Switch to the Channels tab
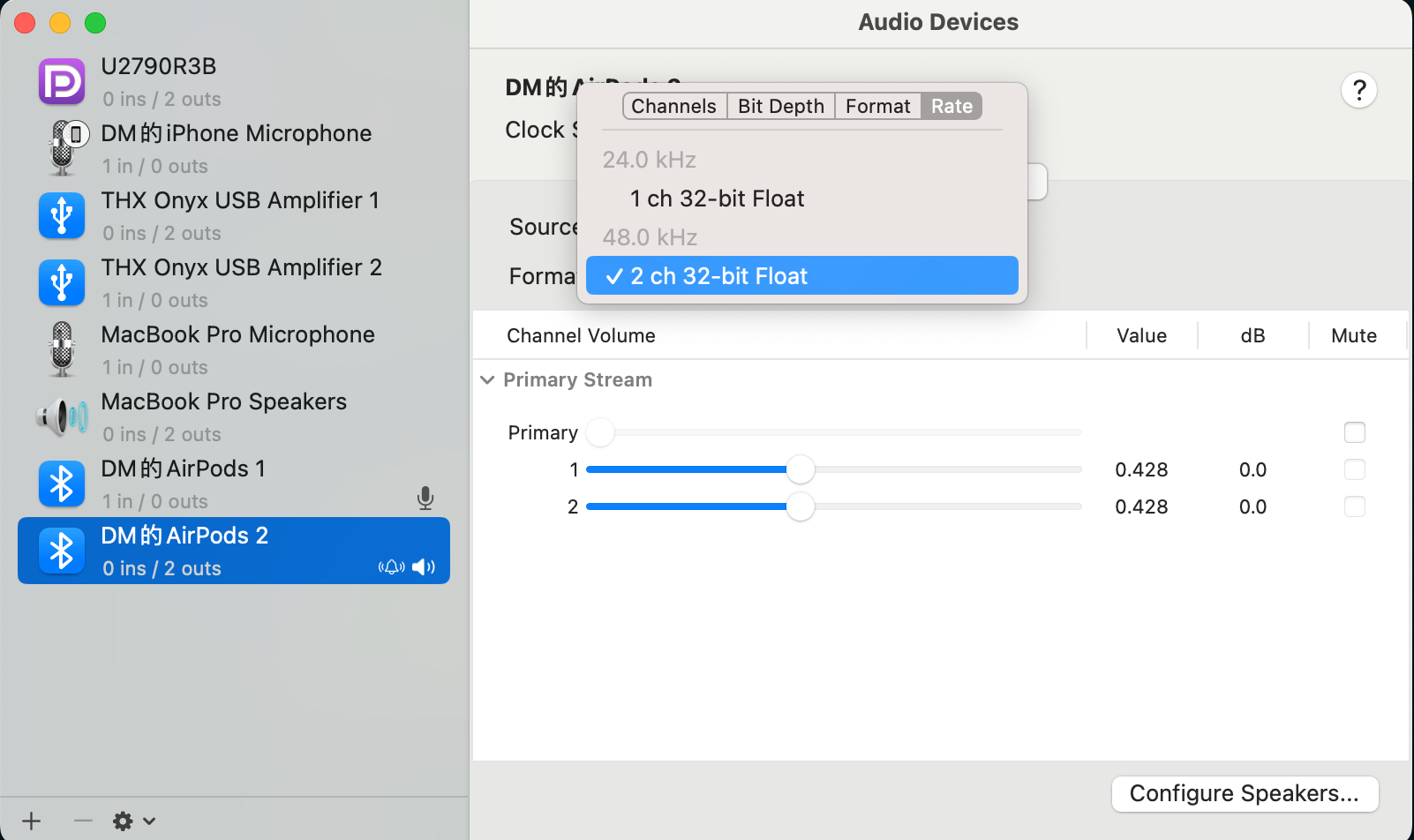This screenshot has height=840, width=1414. [x=674, y=106]
